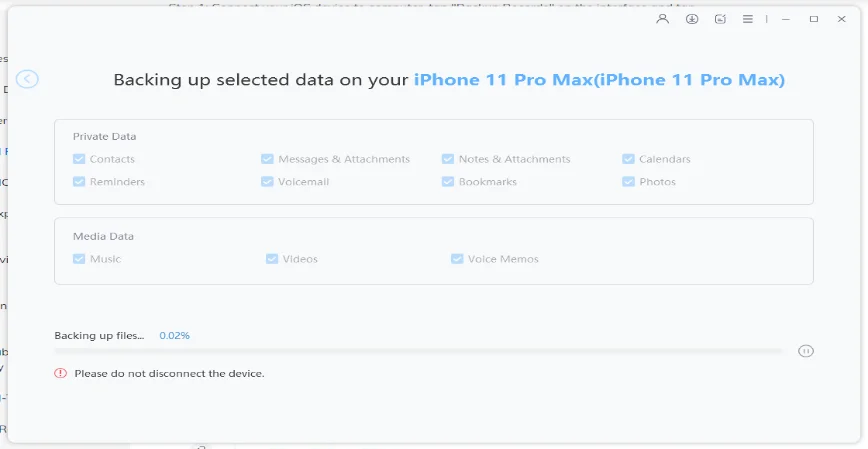Uncheck the Calendars option
Screen dimensions: 868x449
pos(628,159)
